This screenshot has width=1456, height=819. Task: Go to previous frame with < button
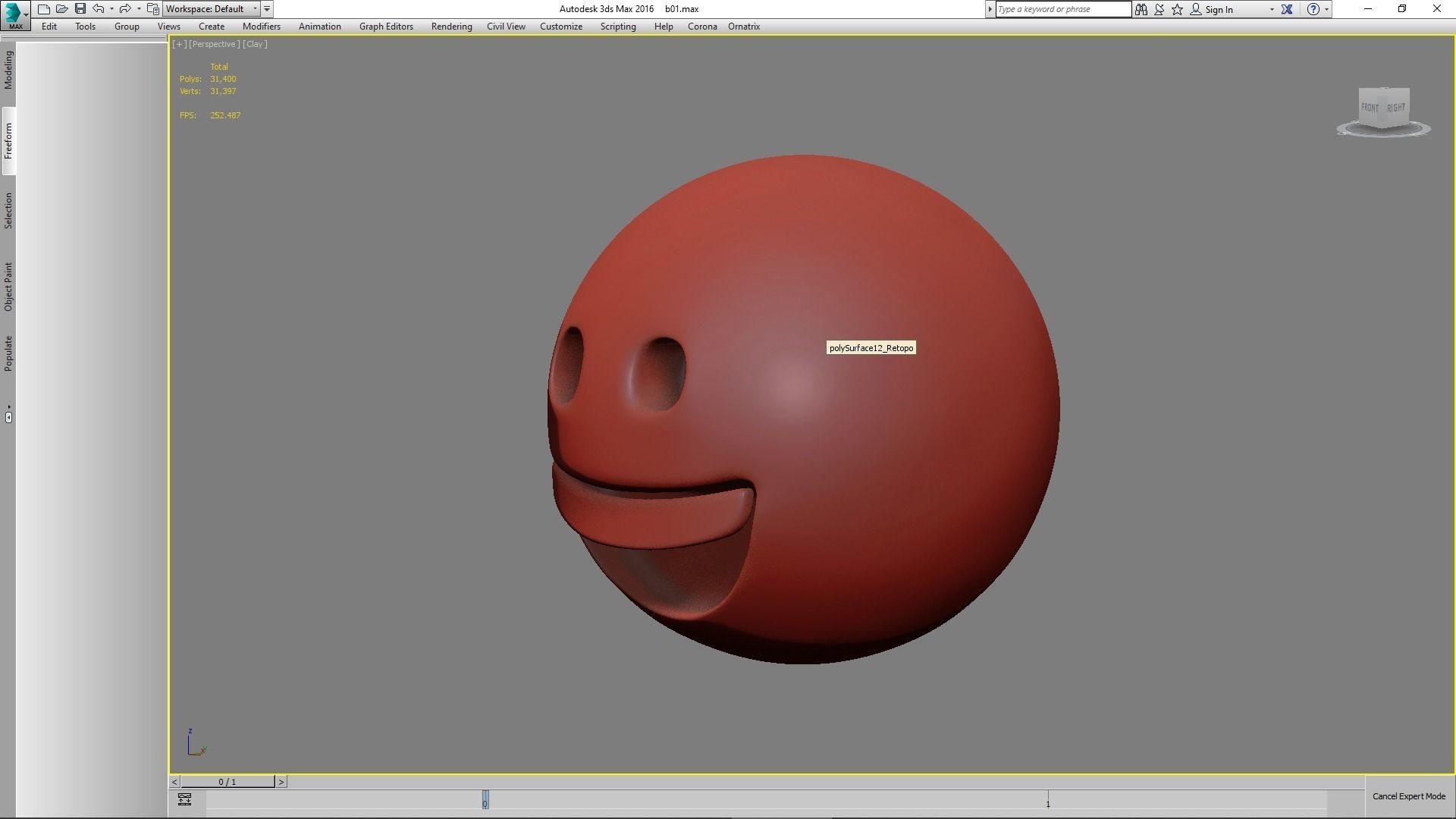174,782
